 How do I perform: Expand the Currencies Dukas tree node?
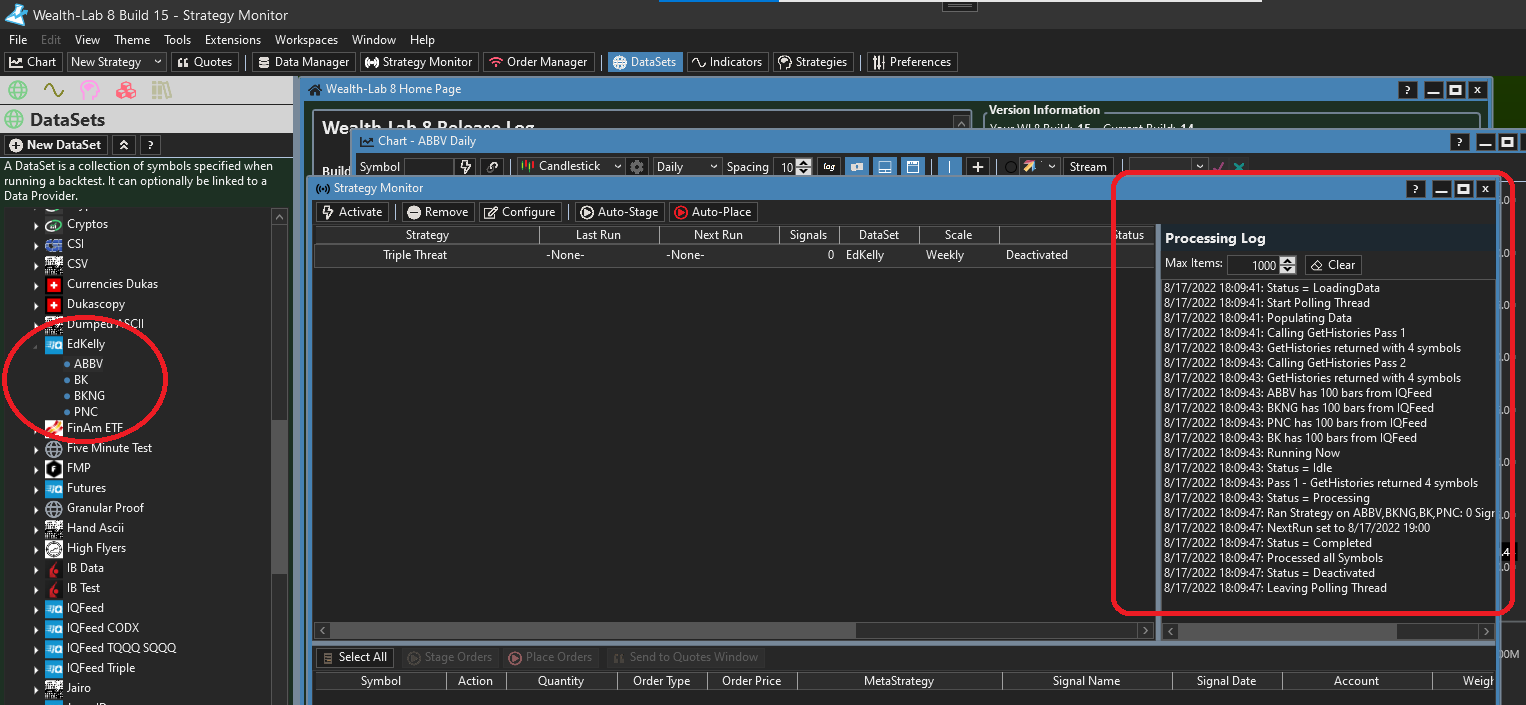(x=37, y=285)
